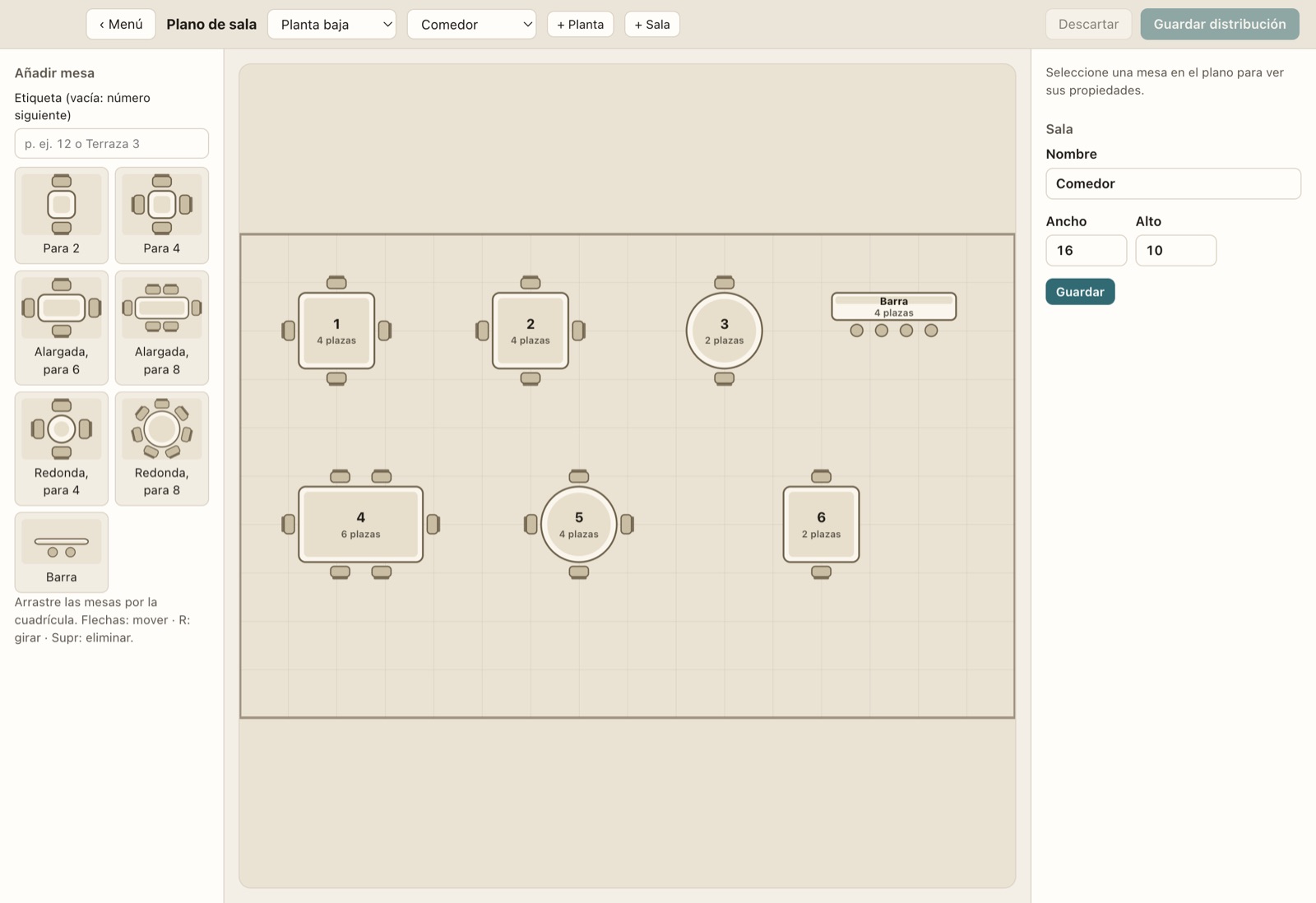Screen dimensions: 1316x903
Task: Click the 'Añadir mesa' heading
Action: click(x=54, y=73)
